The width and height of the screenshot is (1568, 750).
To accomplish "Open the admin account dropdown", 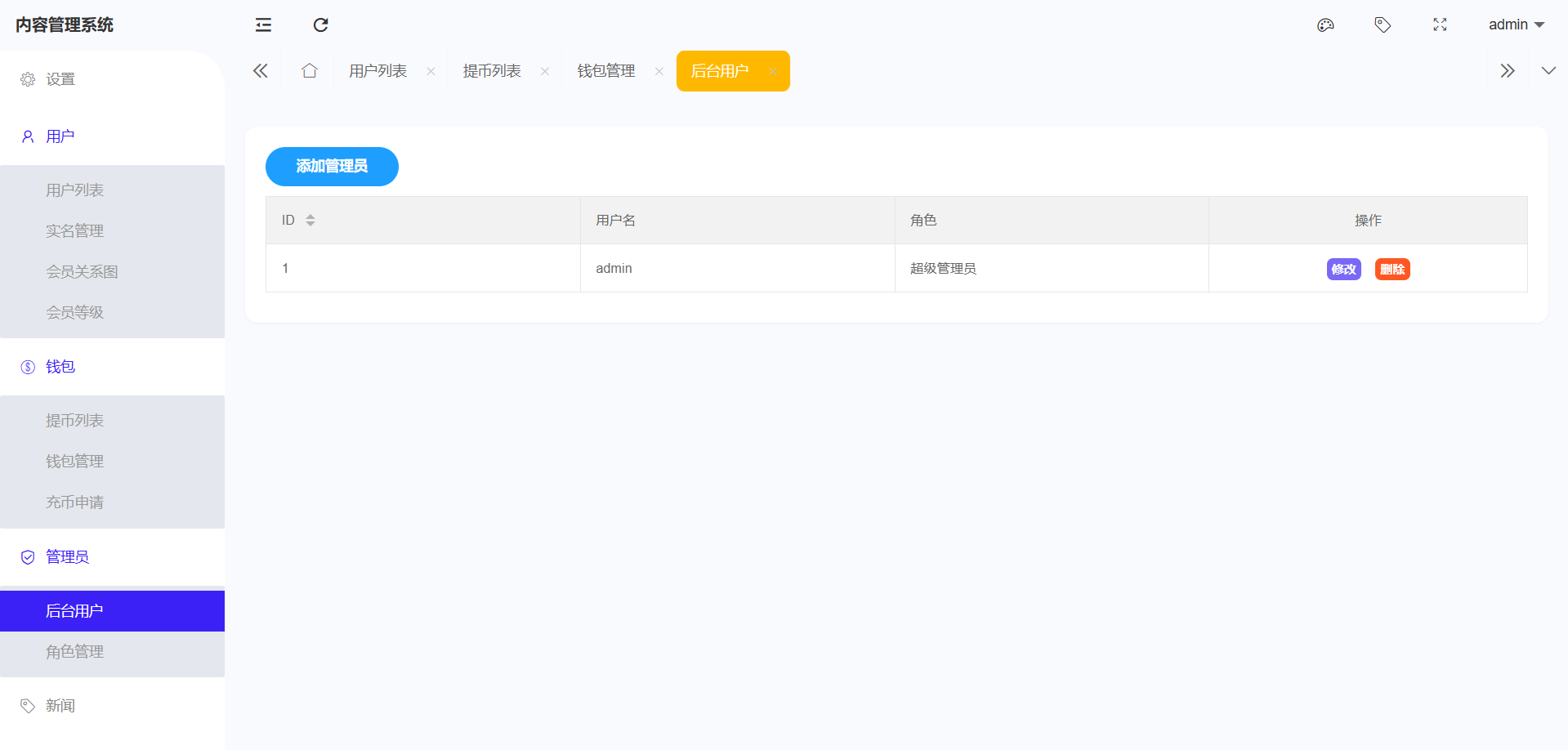I will coord(1516,25).
